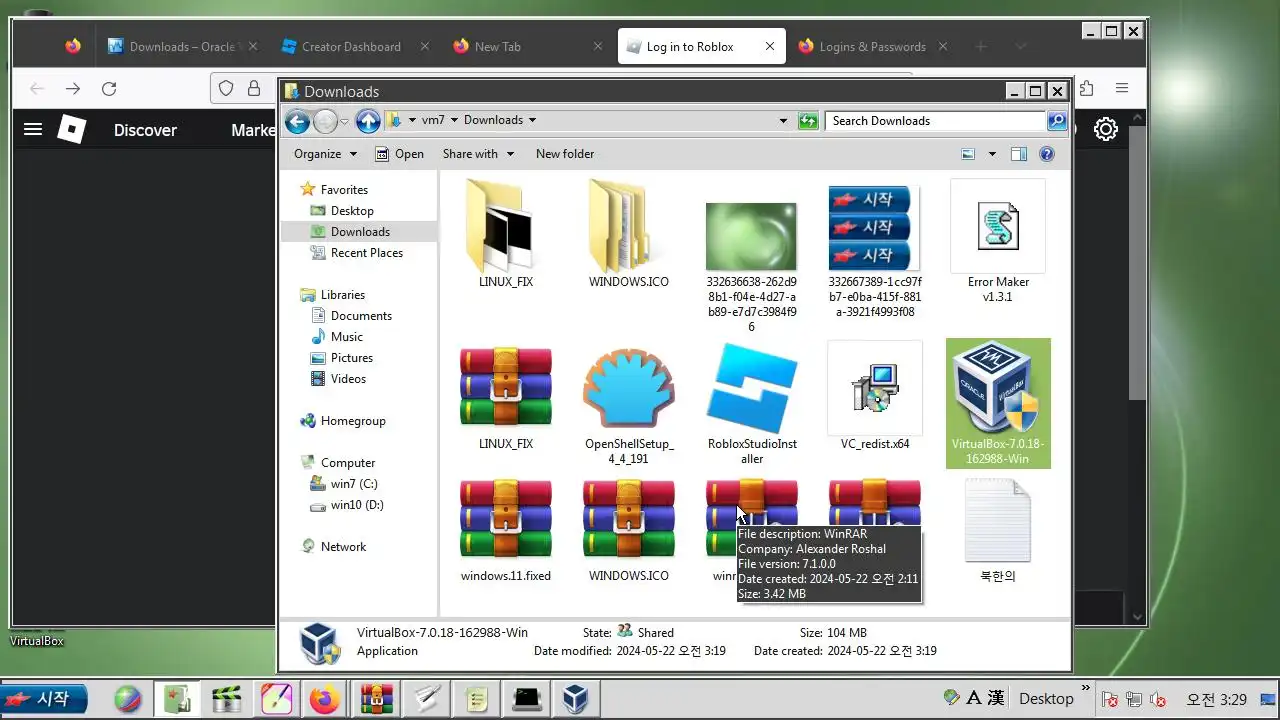Image resolution: width=1280 pixels, height=720 pixels.
Task: Switch to the Creator Dashboard tab
Action: coord(355,47)
